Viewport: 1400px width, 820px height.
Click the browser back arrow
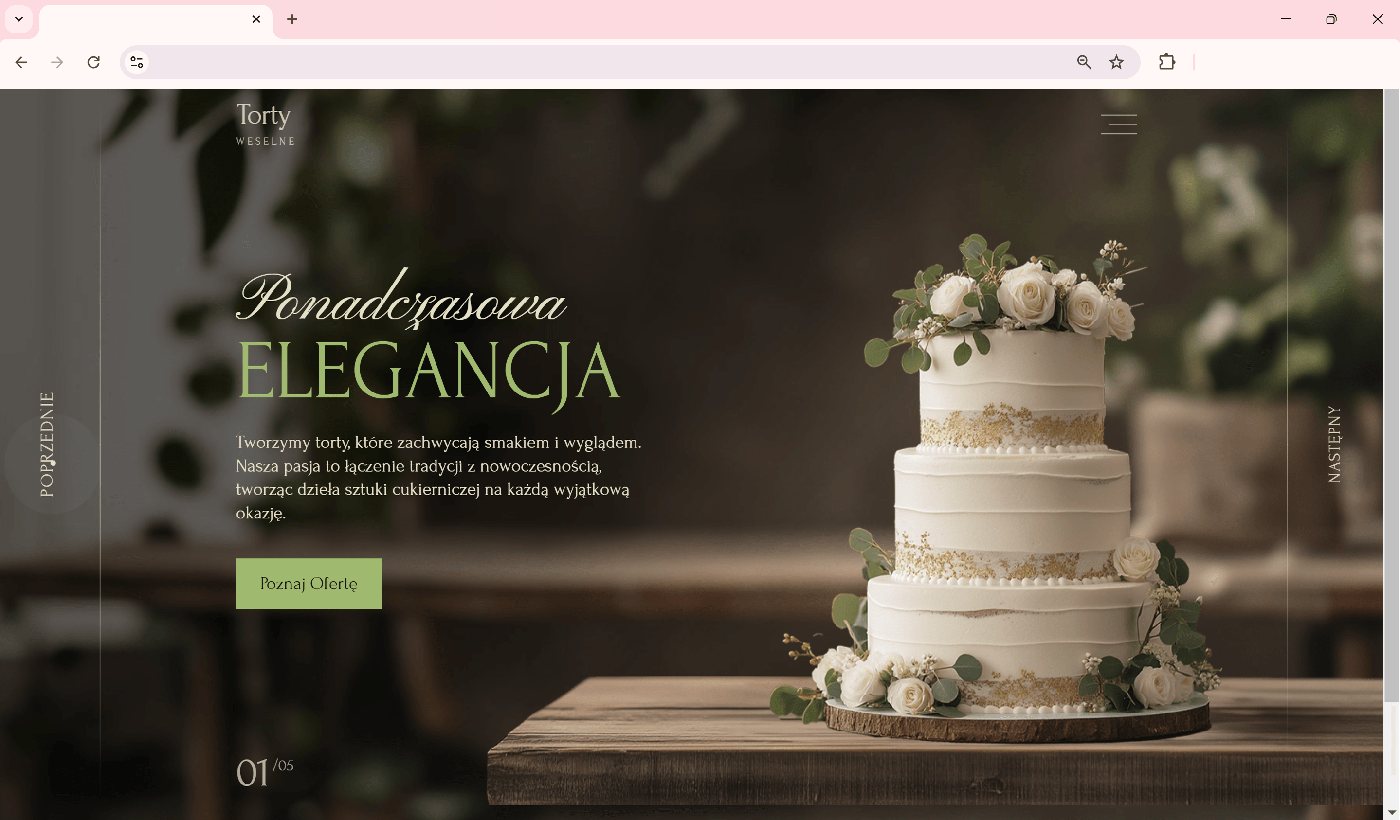(21, 62)
